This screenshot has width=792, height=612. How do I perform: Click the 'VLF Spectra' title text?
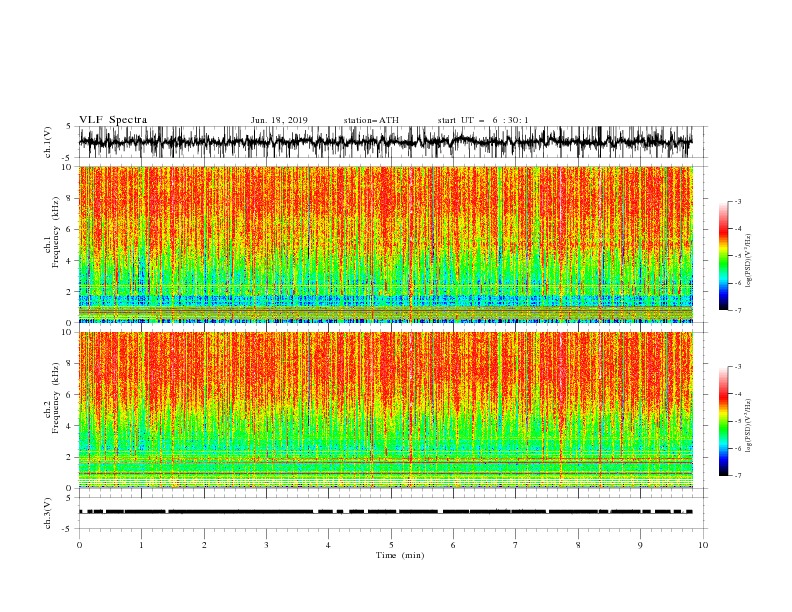(113, 120)
